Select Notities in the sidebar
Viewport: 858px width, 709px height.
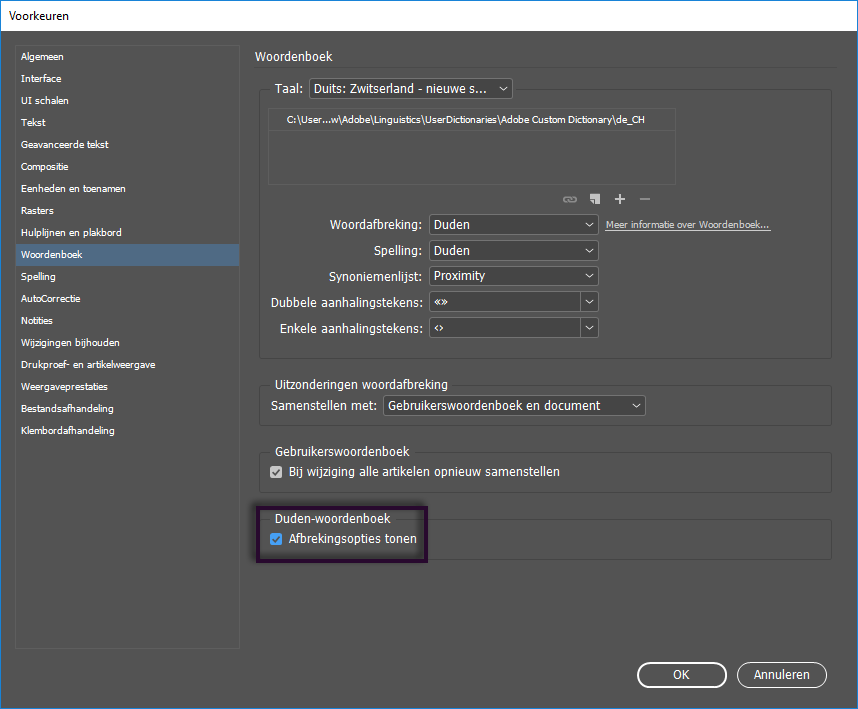(127, 321)
